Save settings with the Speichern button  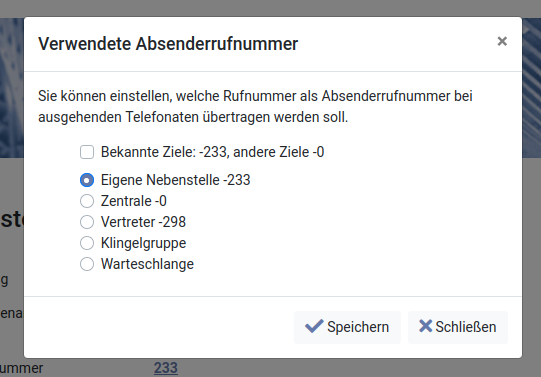(x=347, y=327)
